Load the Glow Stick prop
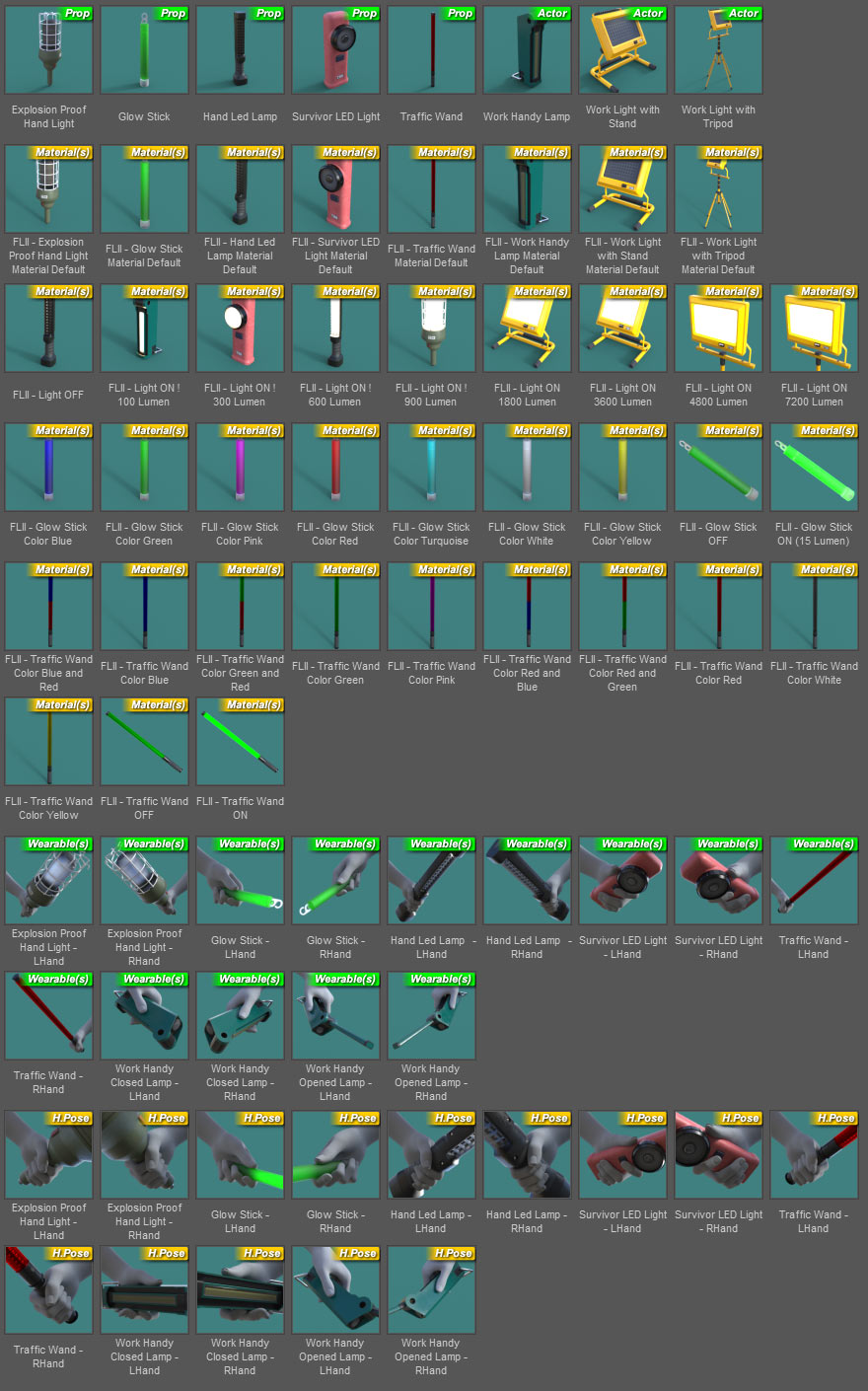868x1391 pixels. click(x=144, y=49)
